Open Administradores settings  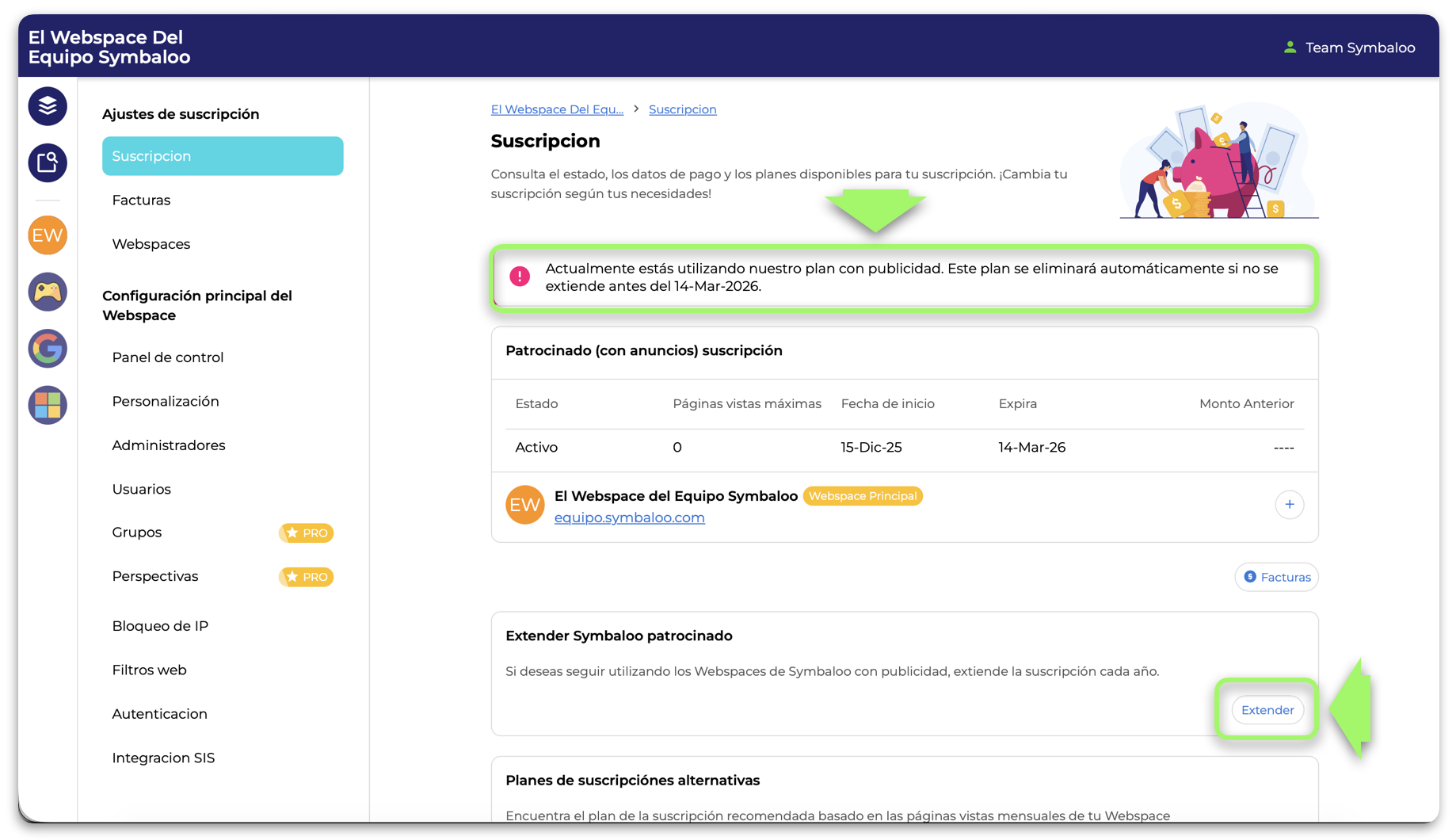(169, 445)
